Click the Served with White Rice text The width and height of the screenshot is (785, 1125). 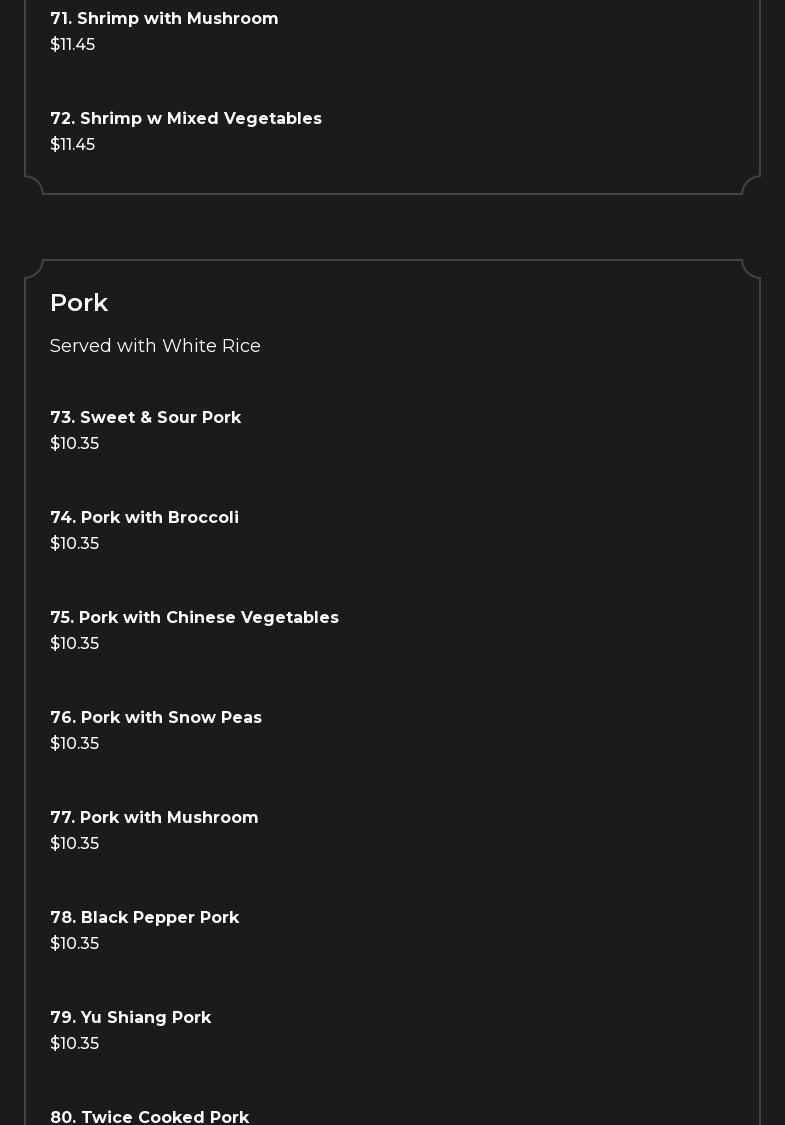155,346
